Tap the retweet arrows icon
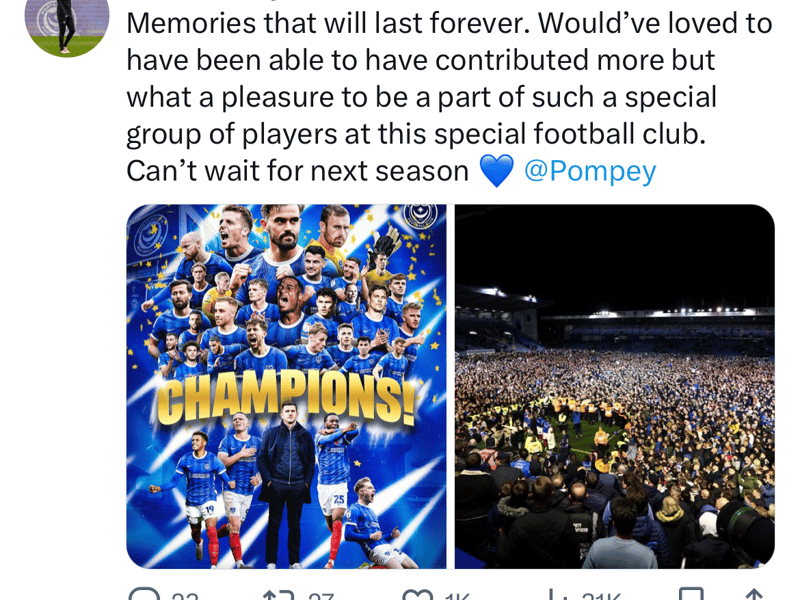800x600 pixels. (x=279, y=595)
